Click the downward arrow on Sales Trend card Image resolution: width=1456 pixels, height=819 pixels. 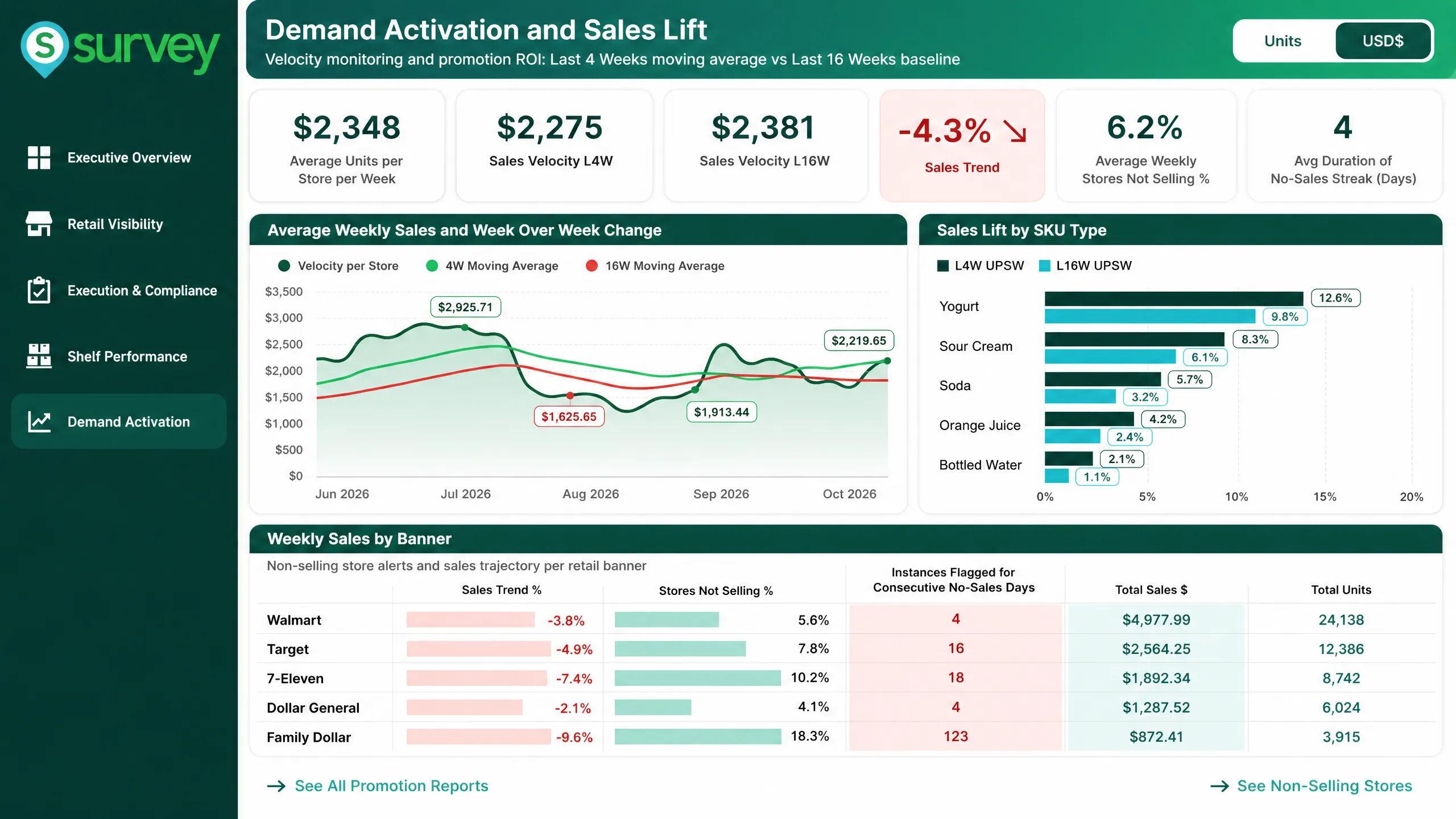point(1015,131)
